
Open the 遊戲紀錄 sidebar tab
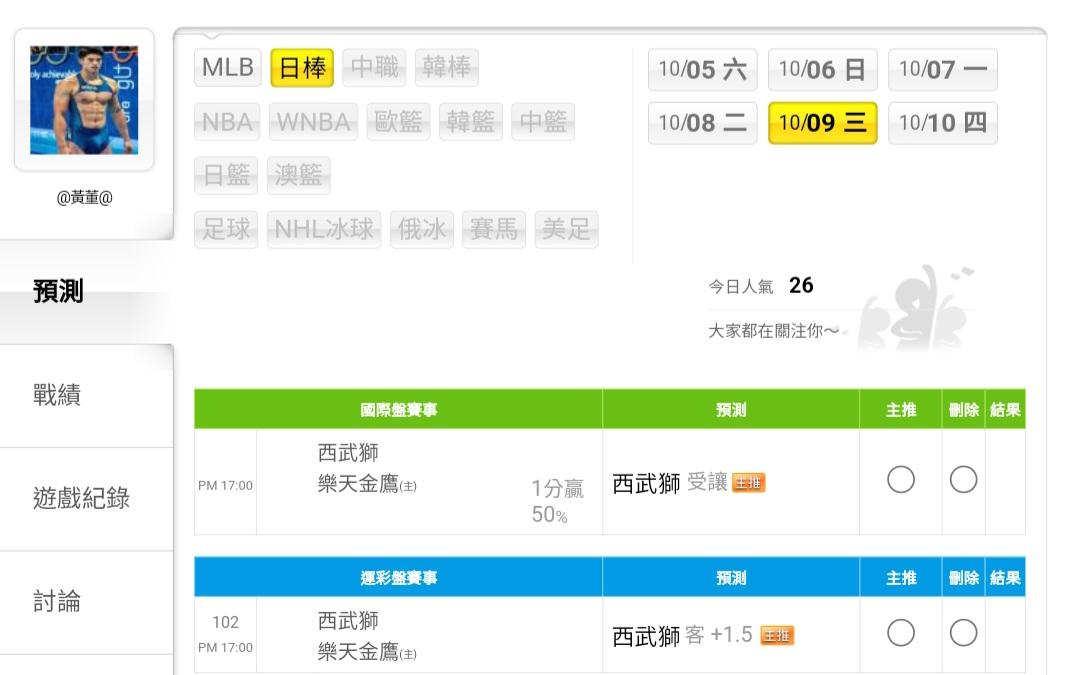[81, 498]
